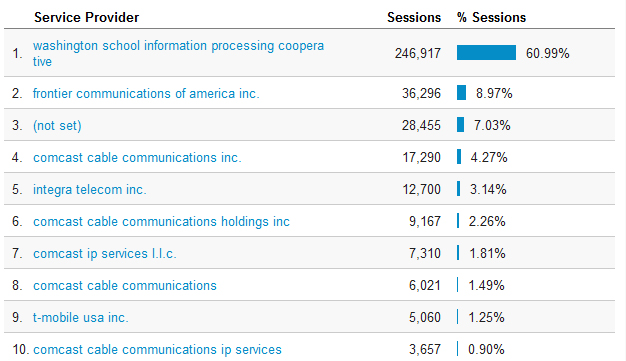The image size is (626, 361).
Task: Open frontier communications of america inc.
Action: click(146, 93)
